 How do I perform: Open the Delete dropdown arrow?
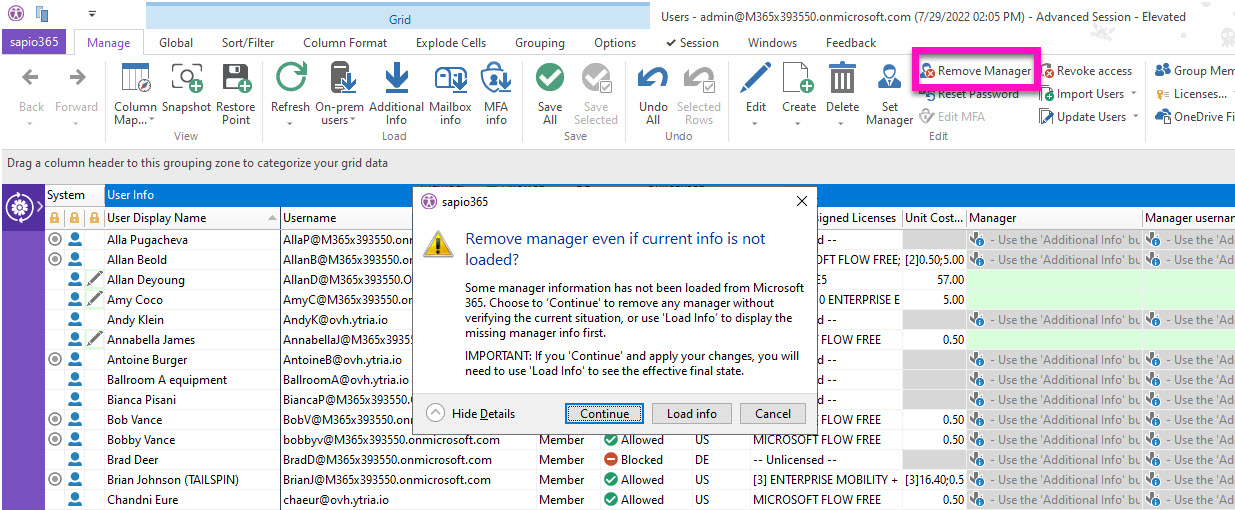pyautogui.click(x=843, y=123)
